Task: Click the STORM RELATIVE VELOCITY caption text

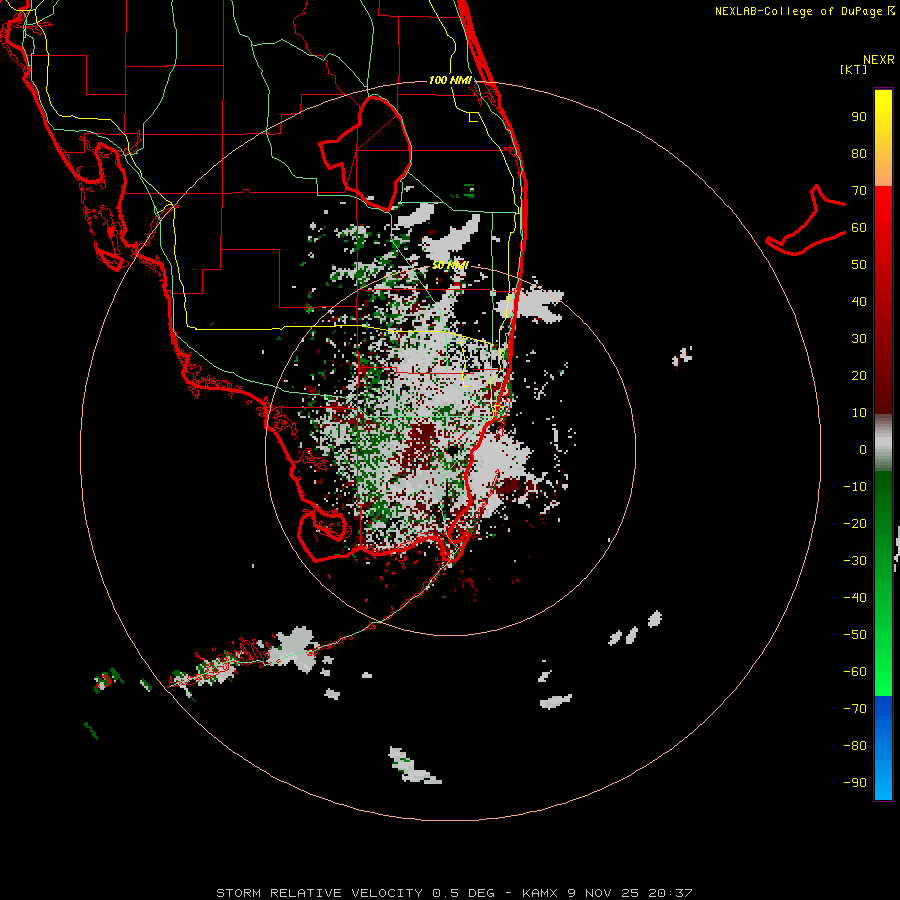Action: (320, 893)
